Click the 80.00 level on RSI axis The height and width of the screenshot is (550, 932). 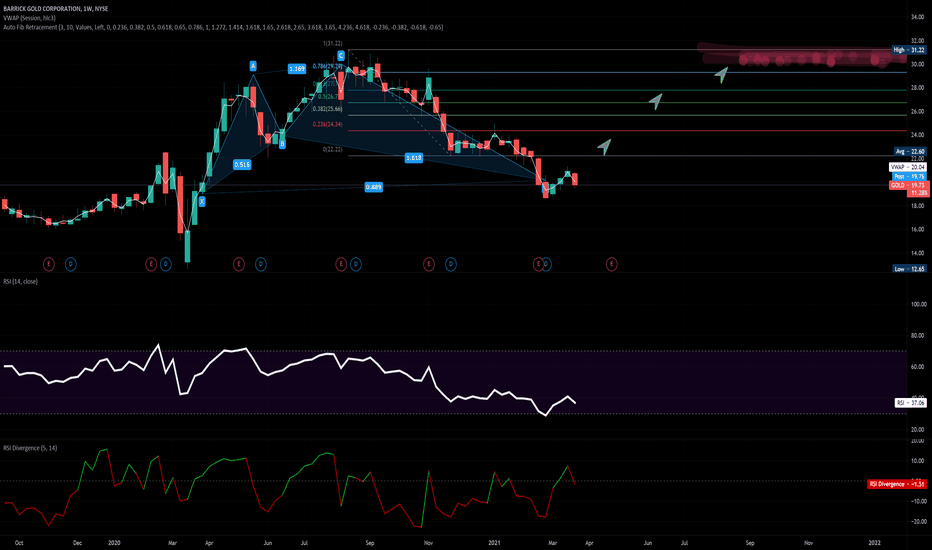(917, 335)
